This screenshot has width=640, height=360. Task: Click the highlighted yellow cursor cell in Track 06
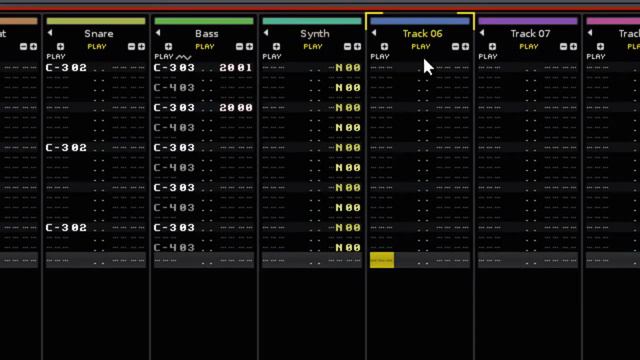click(382, 260)
